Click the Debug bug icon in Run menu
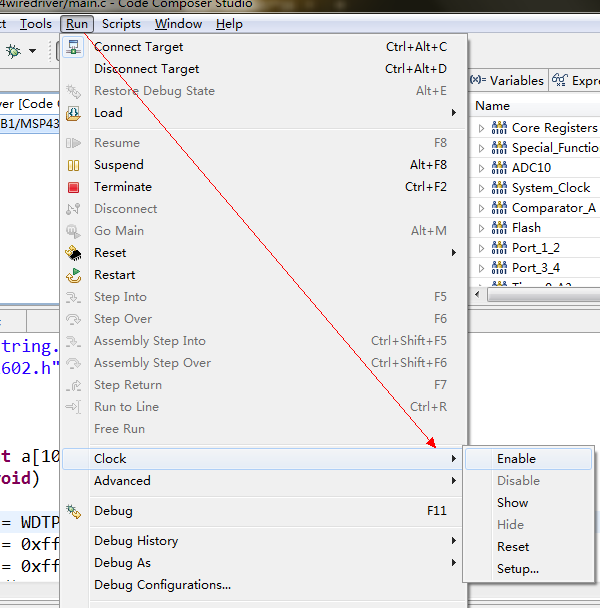Image resolution: width=600 pixels, height=608 pixels. click(x=73, y=511)
